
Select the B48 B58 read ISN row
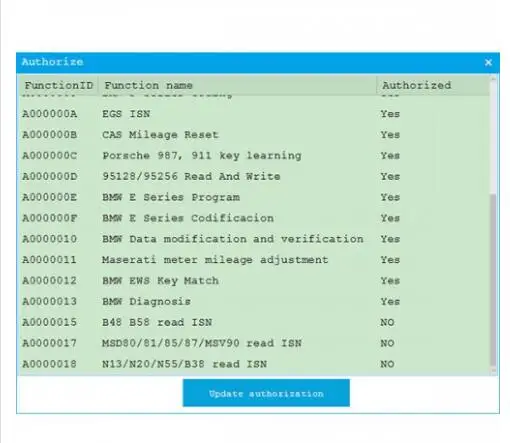(254, 322)
